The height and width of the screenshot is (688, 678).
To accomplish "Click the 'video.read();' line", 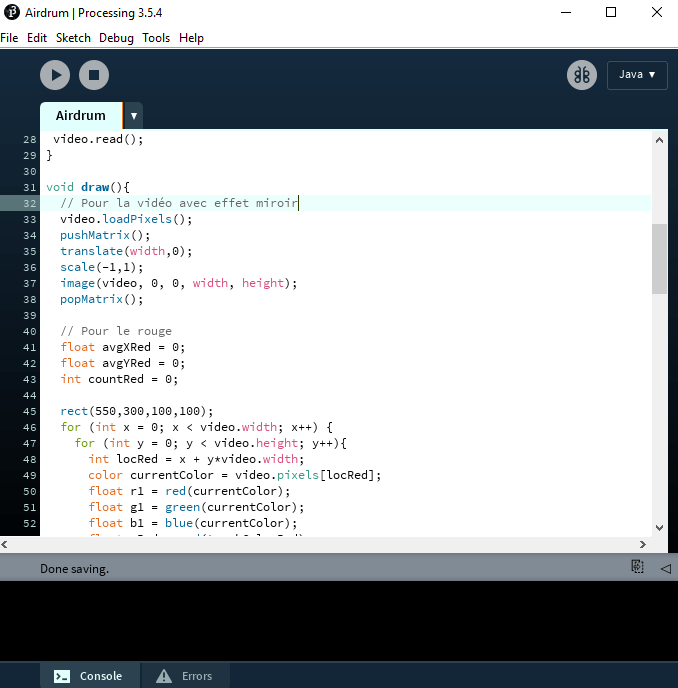I will pyautogui.click(x=98, y=140).
